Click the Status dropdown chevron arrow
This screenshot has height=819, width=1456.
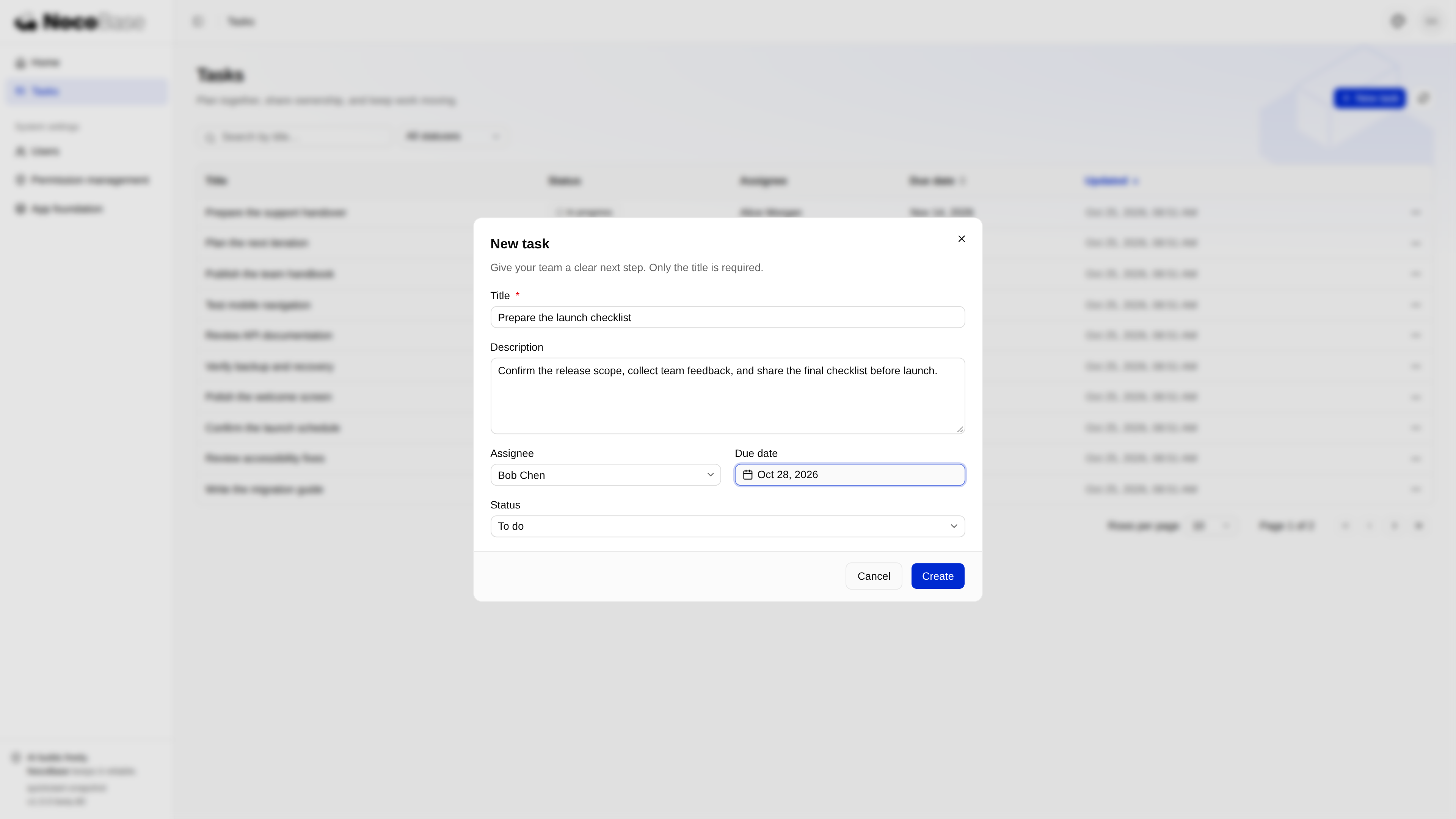click(954, 526)
